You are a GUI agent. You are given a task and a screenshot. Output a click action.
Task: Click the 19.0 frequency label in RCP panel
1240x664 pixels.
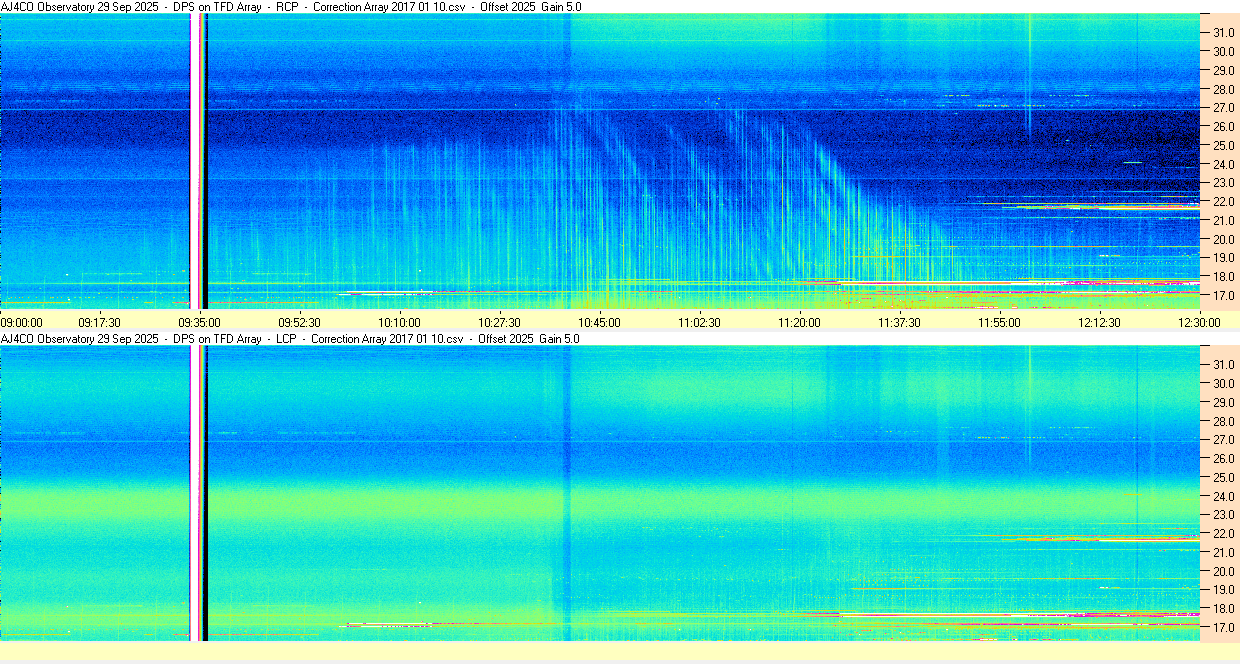[1223, 259]
